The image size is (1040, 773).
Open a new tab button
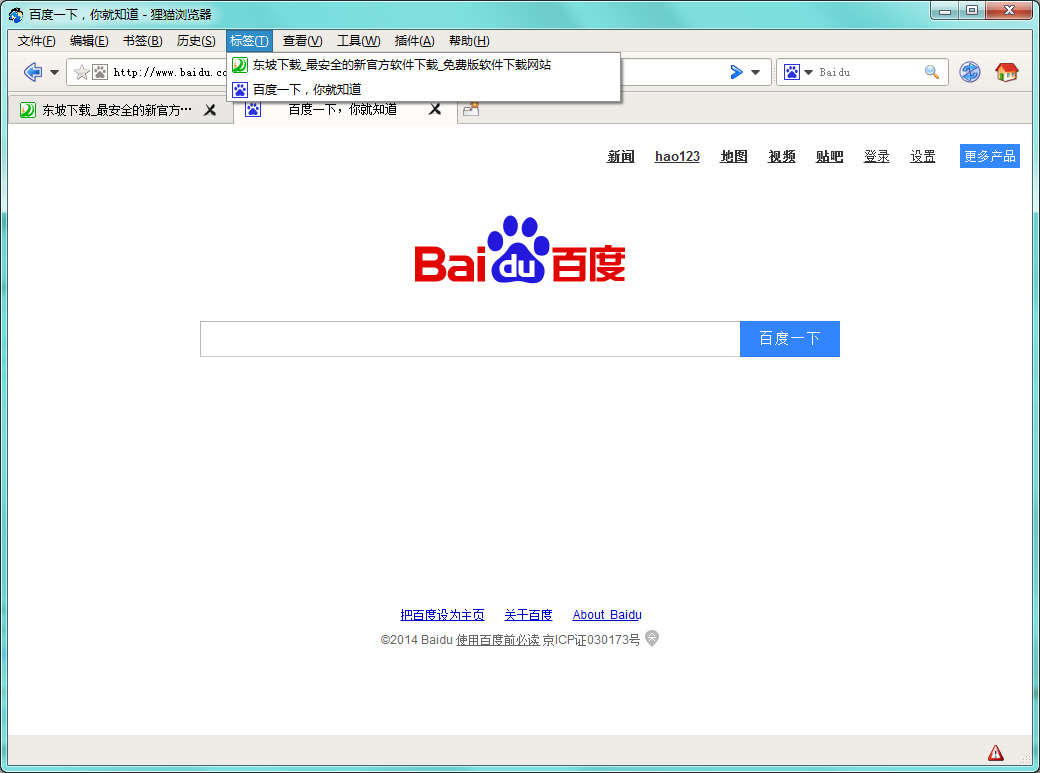click(471, 109)
